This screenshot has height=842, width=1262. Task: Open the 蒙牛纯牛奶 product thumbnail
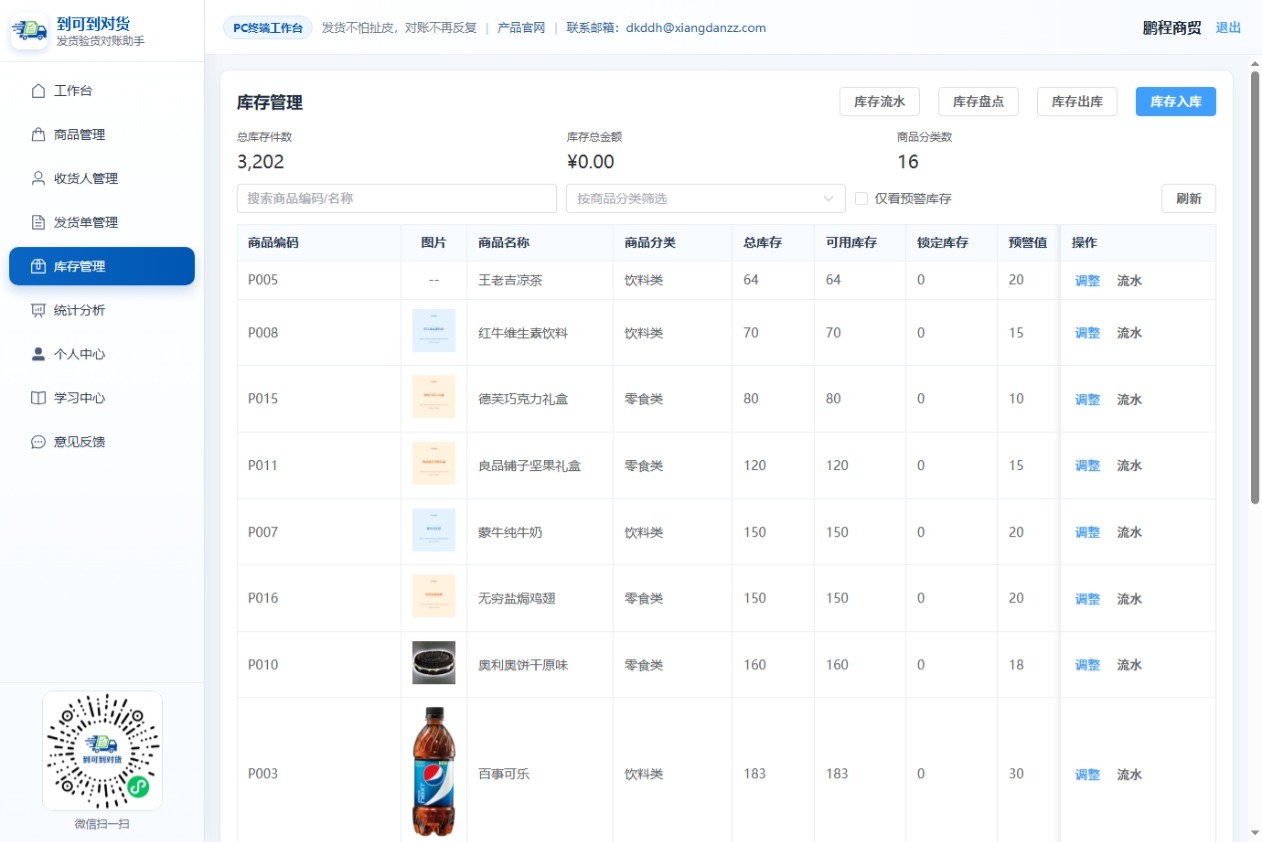pos(434,530)
